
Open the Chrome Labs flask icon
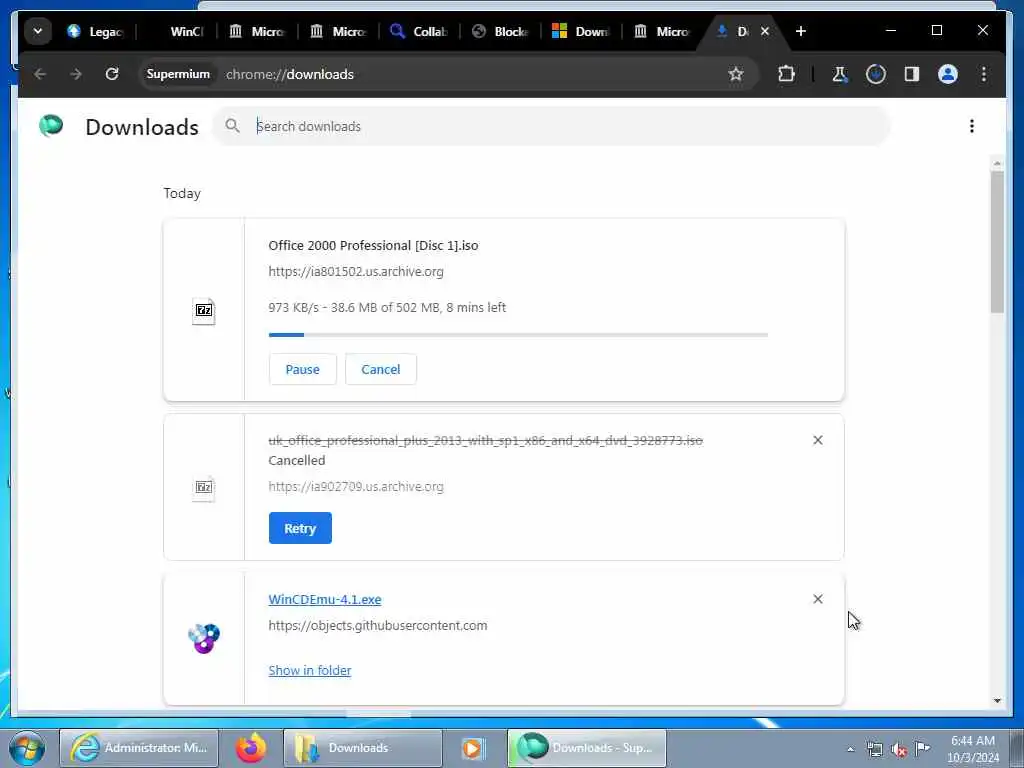pos(840,74)
